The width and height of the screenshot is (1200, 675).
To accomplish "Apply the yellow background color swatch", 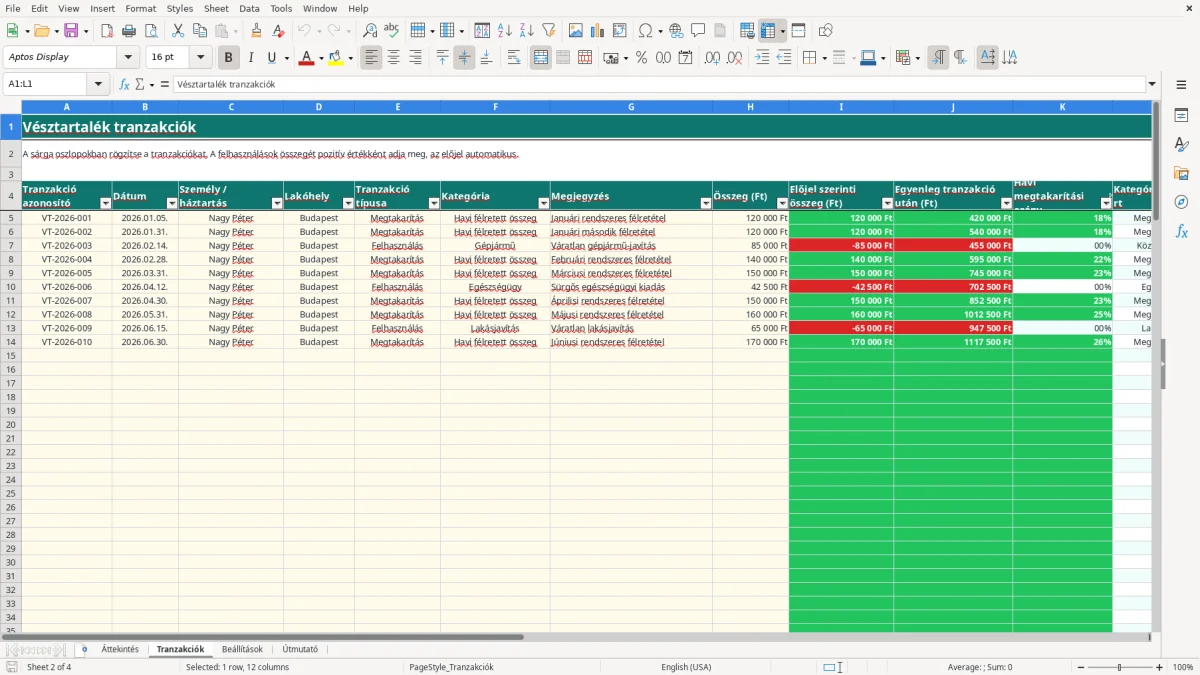I will 336,58.
